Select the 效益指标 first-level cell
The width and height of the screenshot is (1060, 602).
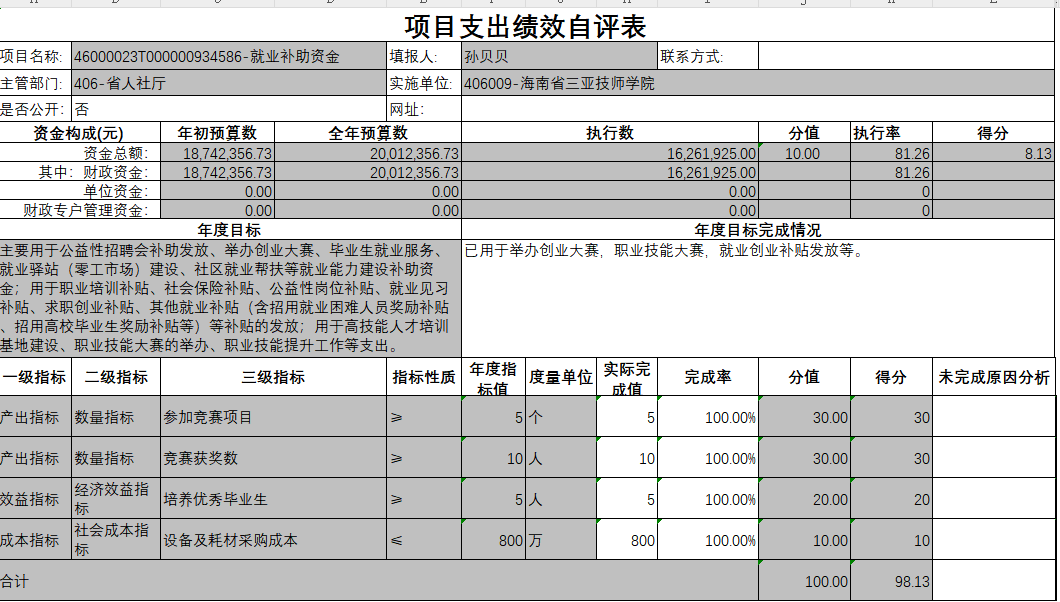point(35,499)
